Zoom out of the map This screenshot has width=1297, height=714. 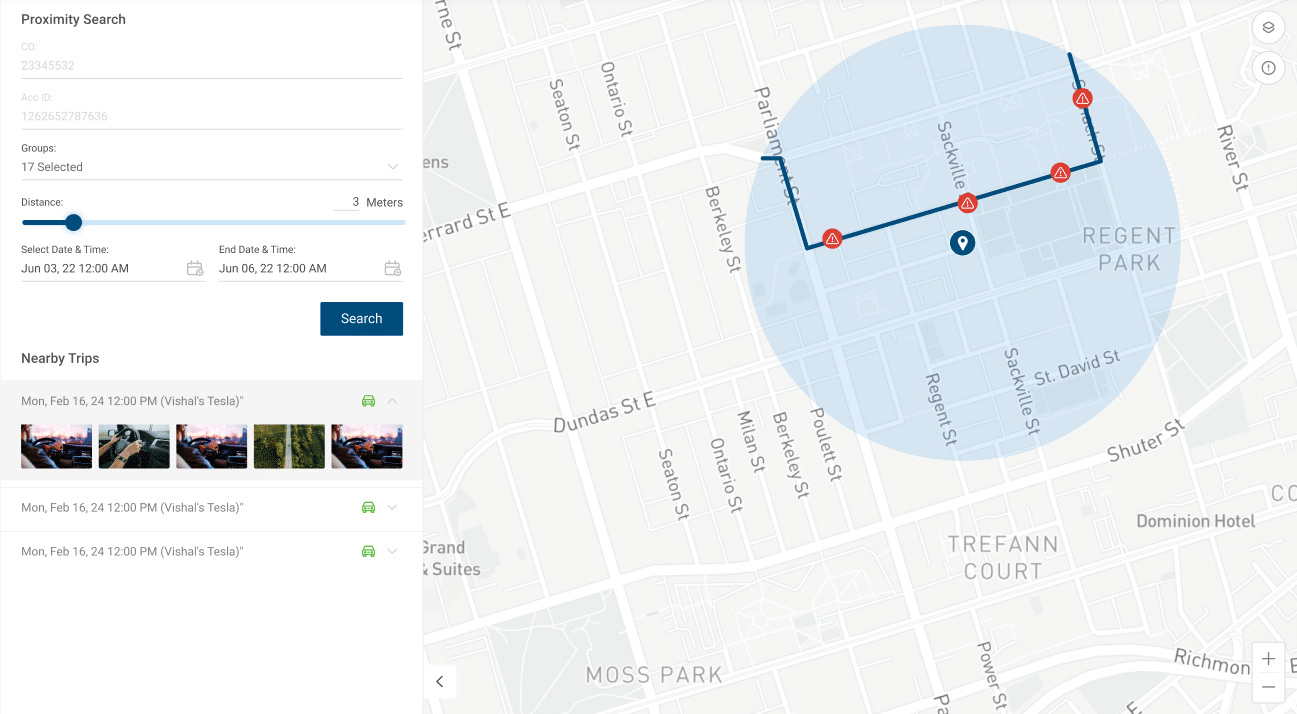pos(1268,687)
